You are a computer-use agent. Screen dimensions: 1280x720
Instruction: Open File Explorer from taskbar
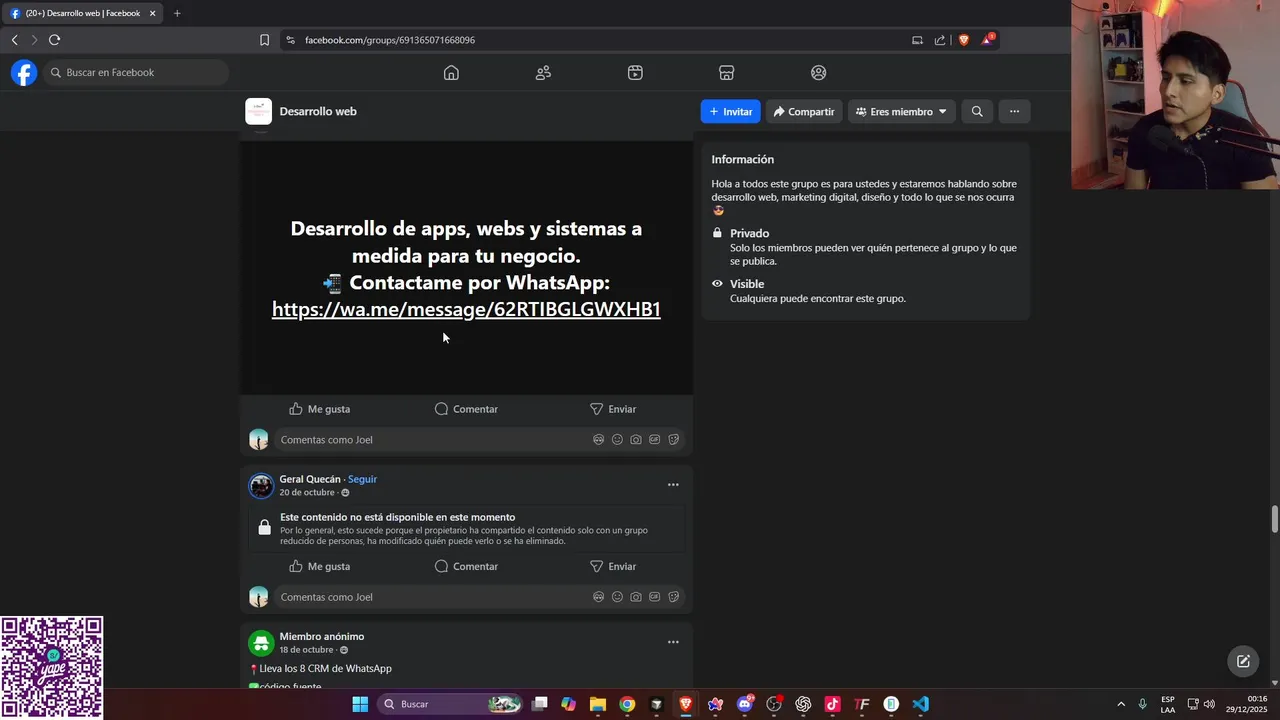[598, 704]
